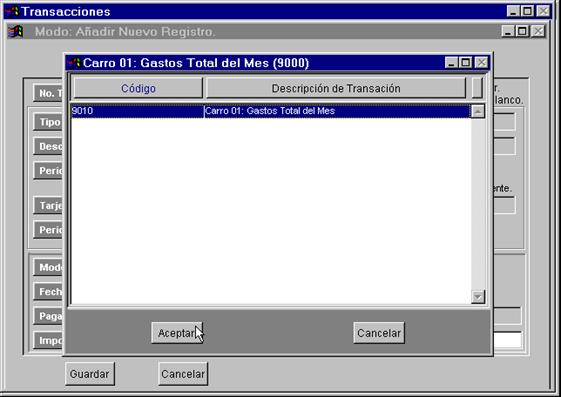561x397 pixels.
Task: Click the white input field right of Impo row
Action: pyautogui.click(x=507, y=340)
